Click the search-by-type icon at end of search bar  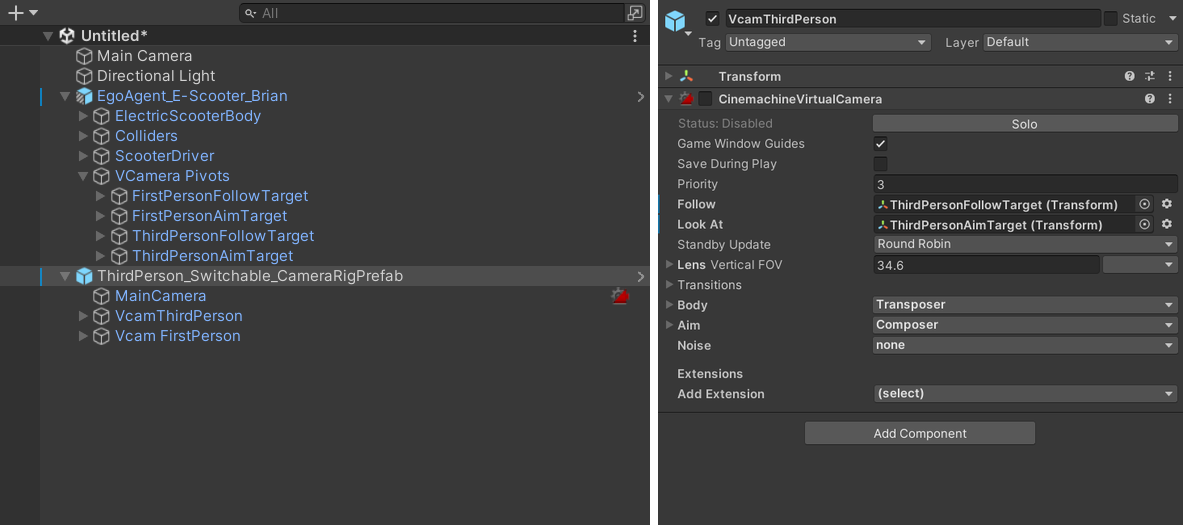coord(635,13)
